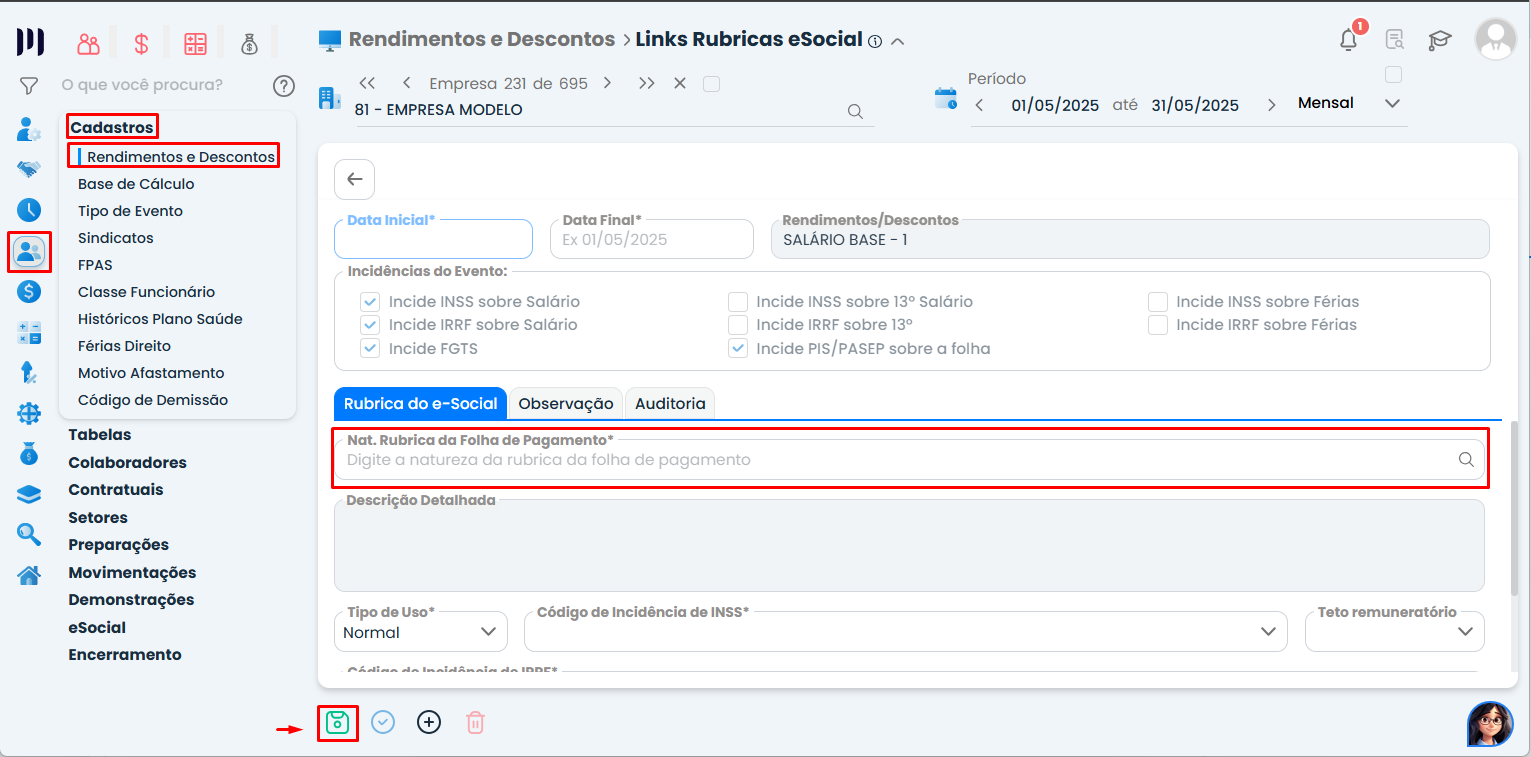Expand the Teto remuneratório dropdown
The image size is (1531, 757).
[x=1394, y=632]
